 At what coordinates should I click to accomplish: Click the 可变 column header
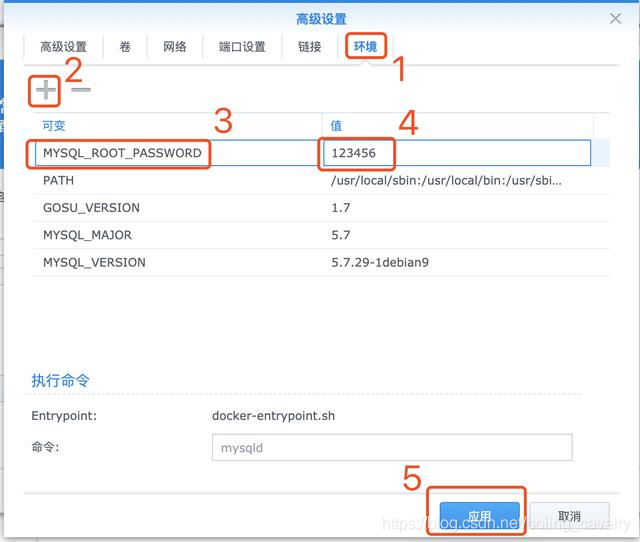pyautogui.click(x=54, y=126)
